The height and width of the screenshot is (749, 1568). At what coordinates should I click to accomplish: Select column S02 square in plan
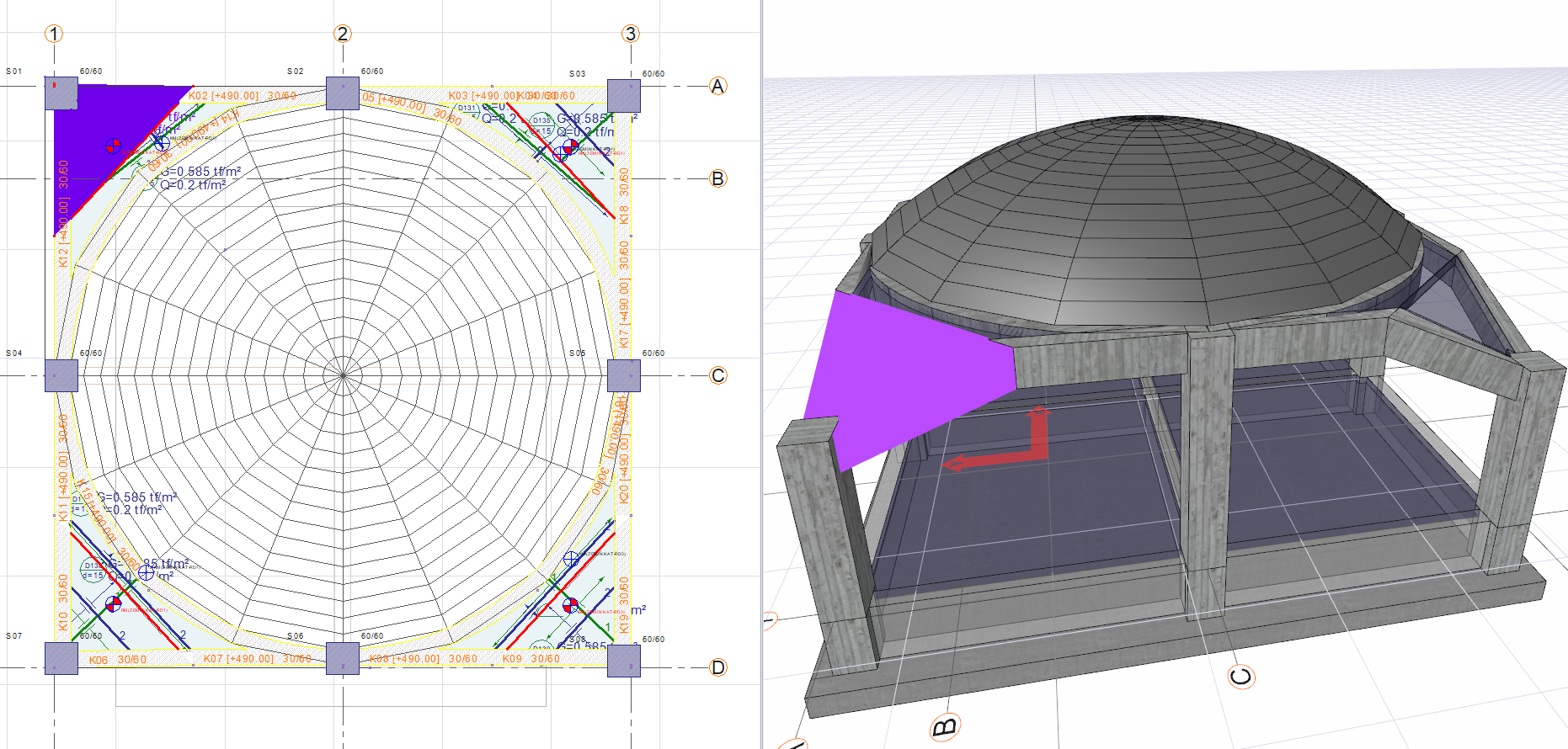[x=343, y=93]
